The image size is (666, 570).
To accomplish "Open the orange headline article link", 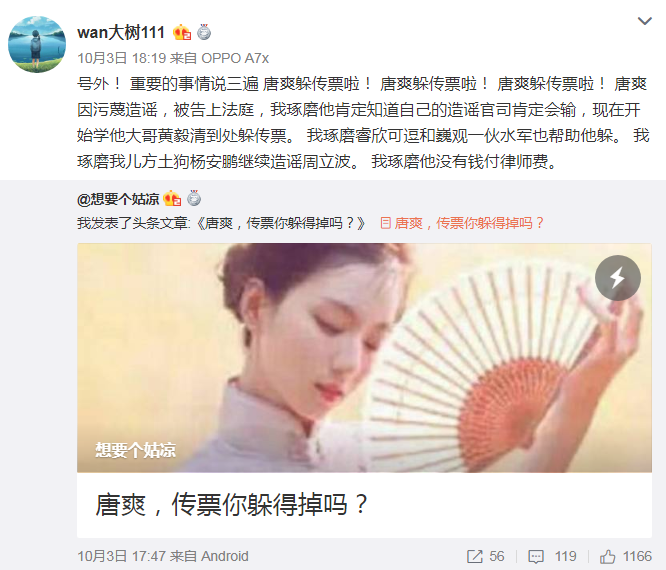I will [x=462, y=223].
